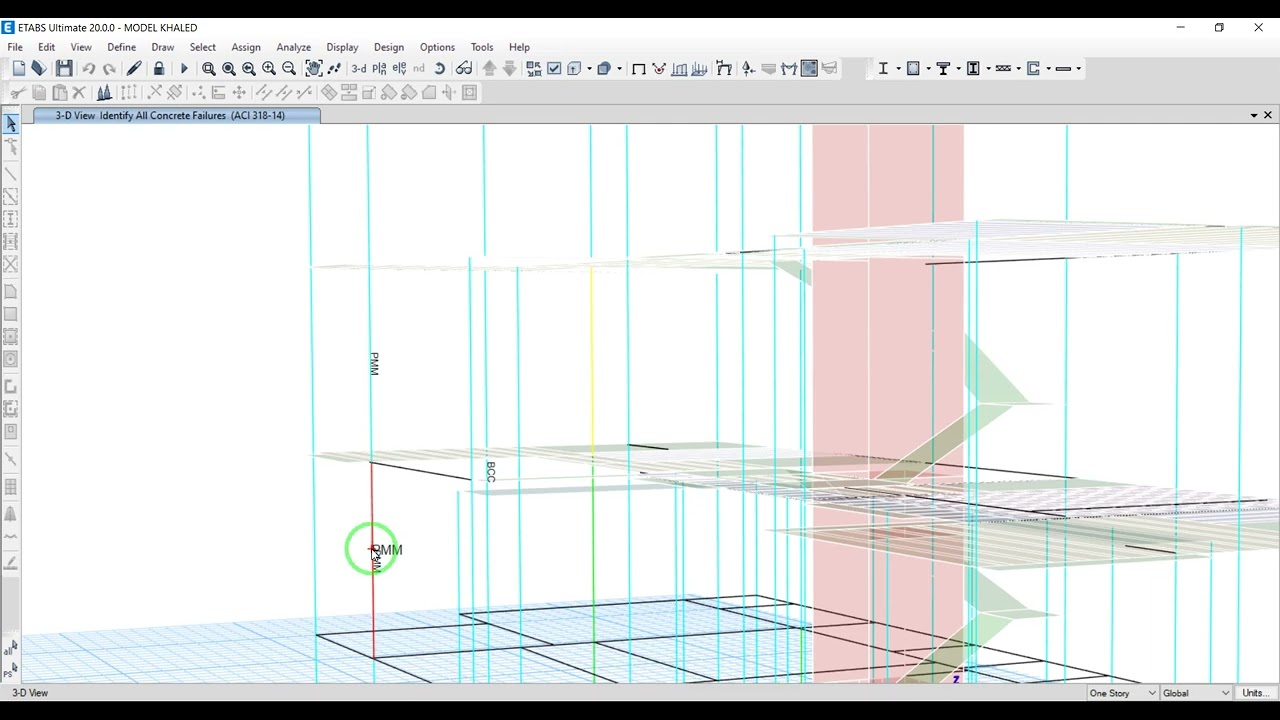Image resolution: width=1280 pixels, height=720 pixels.
Task: Click the Select All 'all' button
Action: [10, 649]
